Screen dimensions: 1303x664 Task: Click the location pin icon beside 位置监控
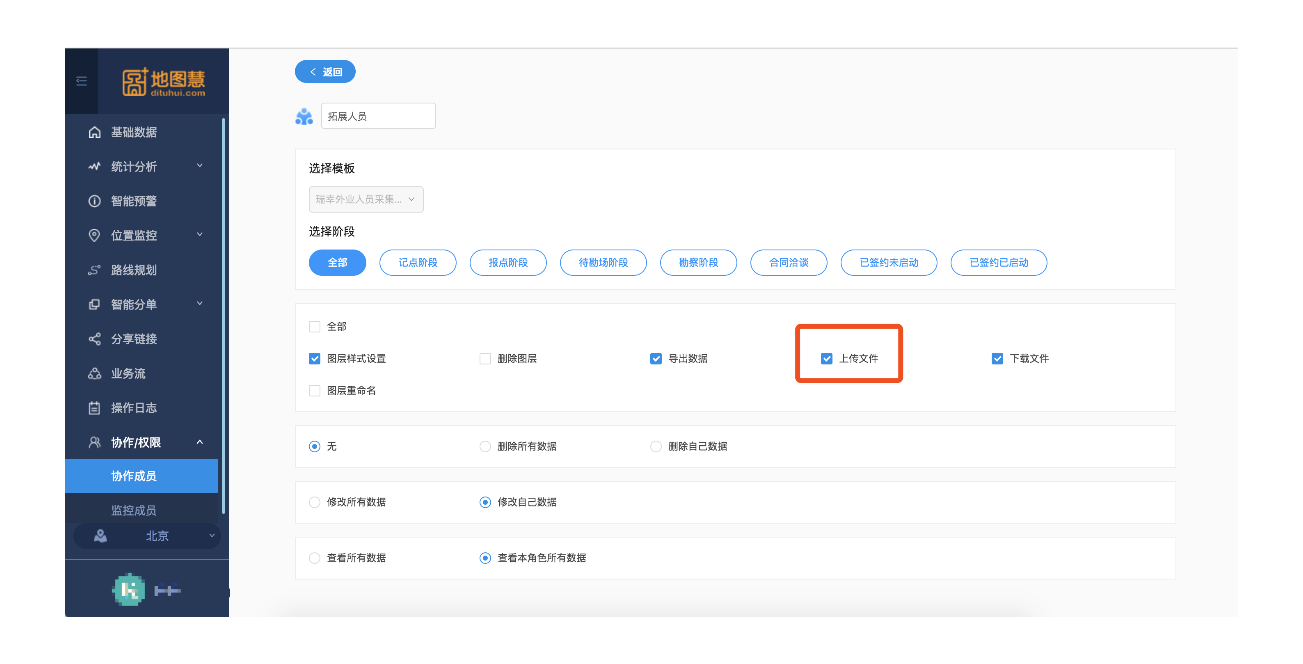95,236
